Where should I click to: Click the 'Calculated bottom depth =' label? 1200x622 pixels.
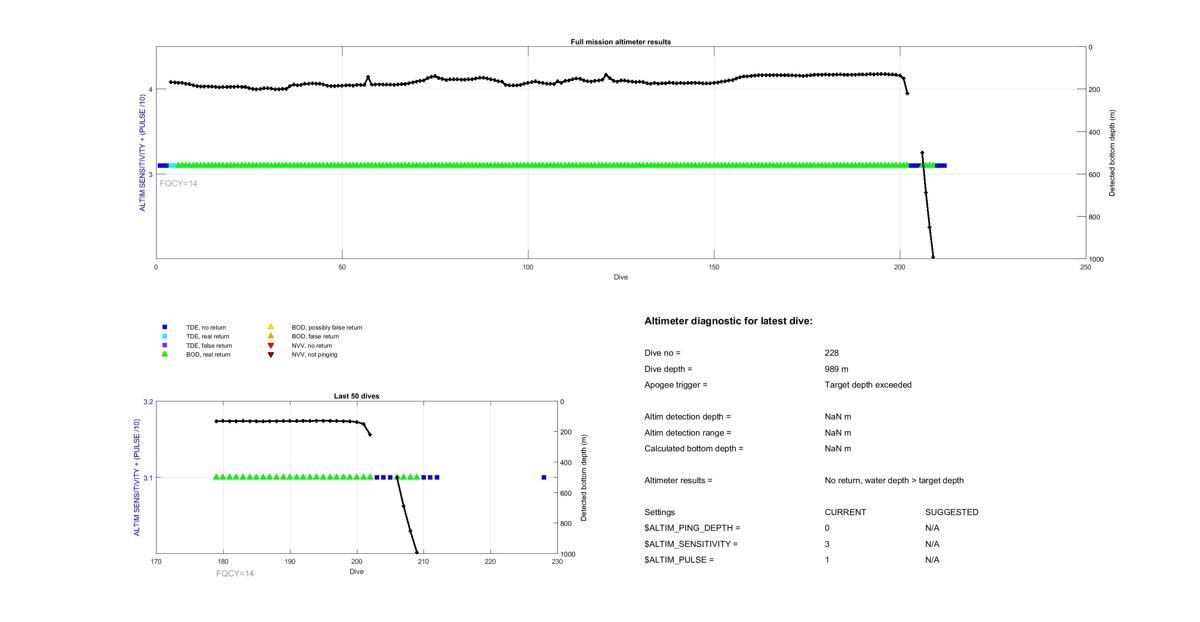(x=694, y=448)
